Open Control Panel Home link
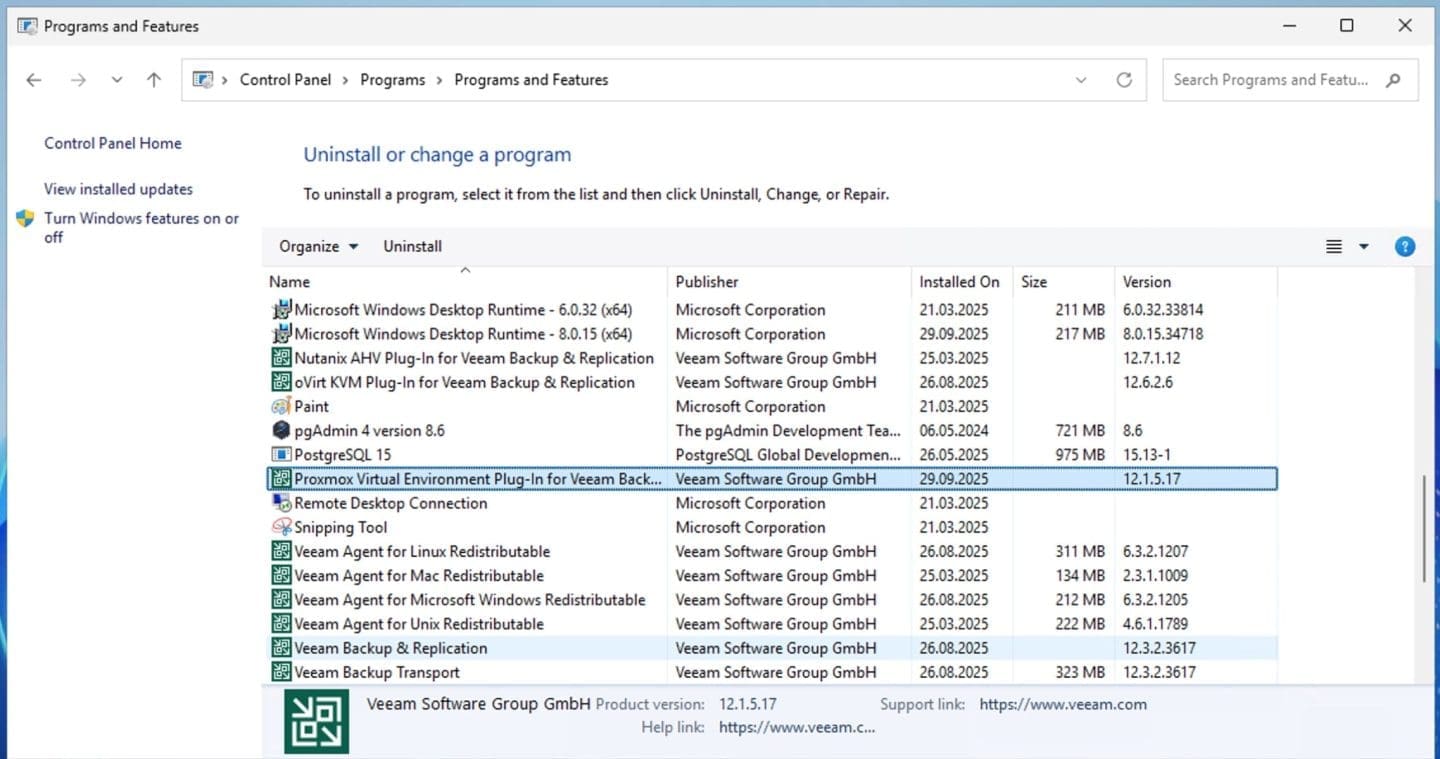This screenshot has height=759, width=1440. [x=113, y=143]
